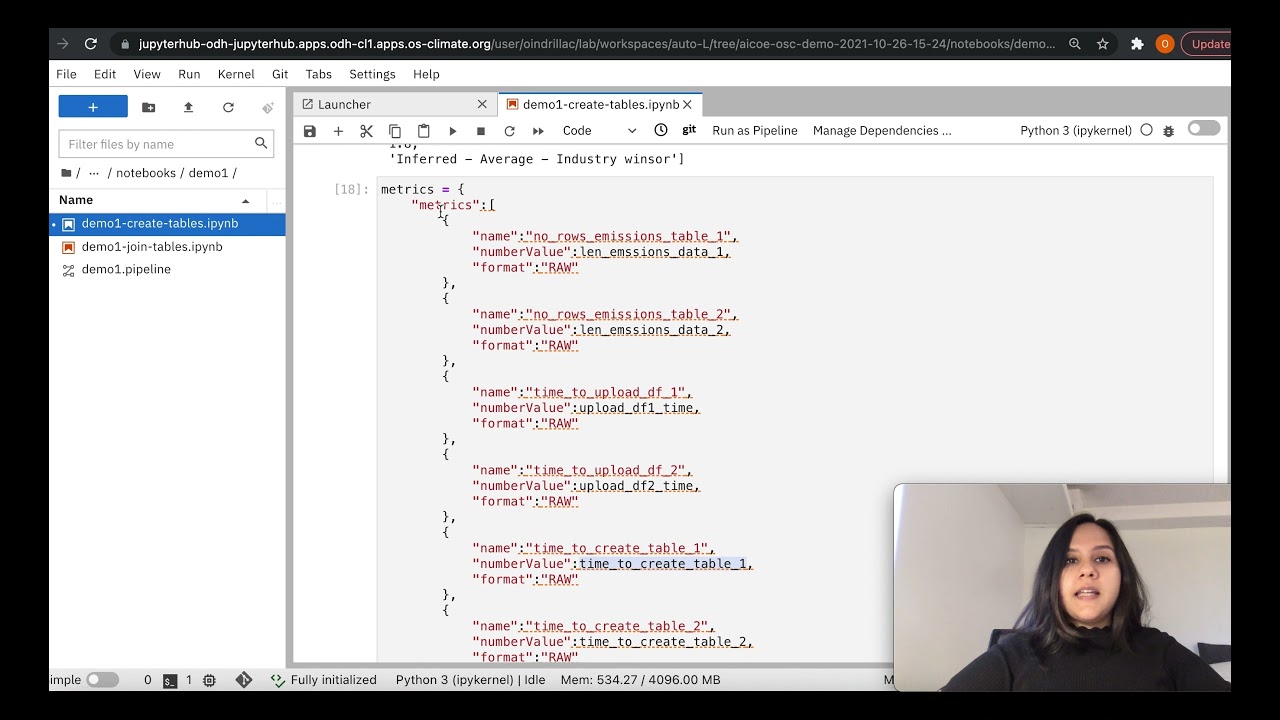
Task: Click the browser address bar URL
Action: [x=596, y=44]
